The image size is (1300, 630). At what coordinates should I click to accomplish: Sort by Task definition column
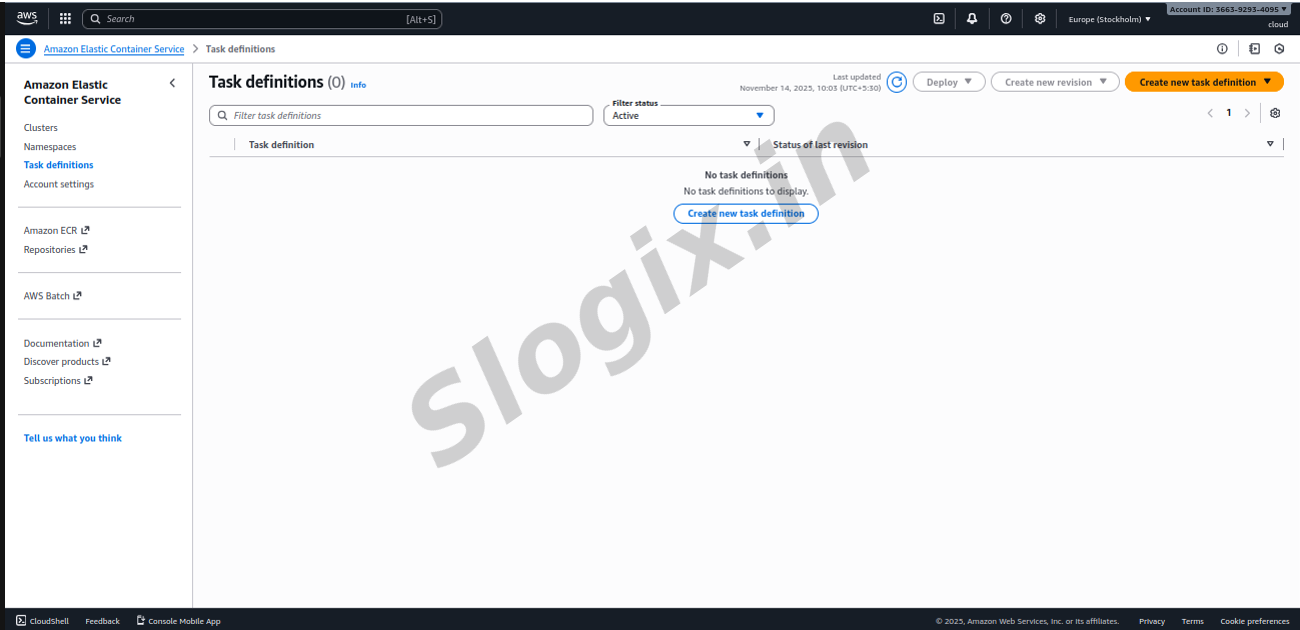click(x=282, y=145)
